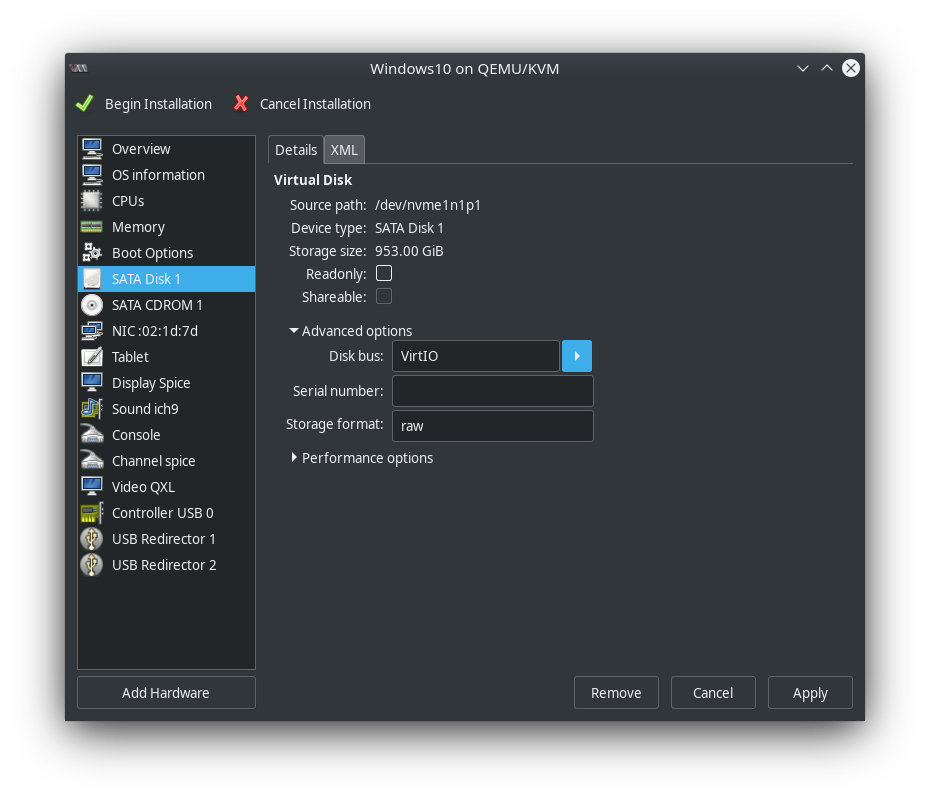Viewport: 930px width, 798px height.
Task: Click the Apply button
Action: tap(810, 692)
